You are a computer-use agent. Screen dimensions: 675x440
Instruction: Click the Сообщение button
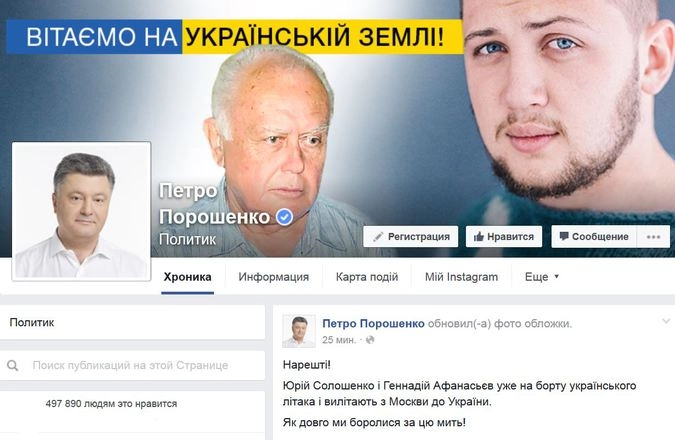tap(594, 237)
